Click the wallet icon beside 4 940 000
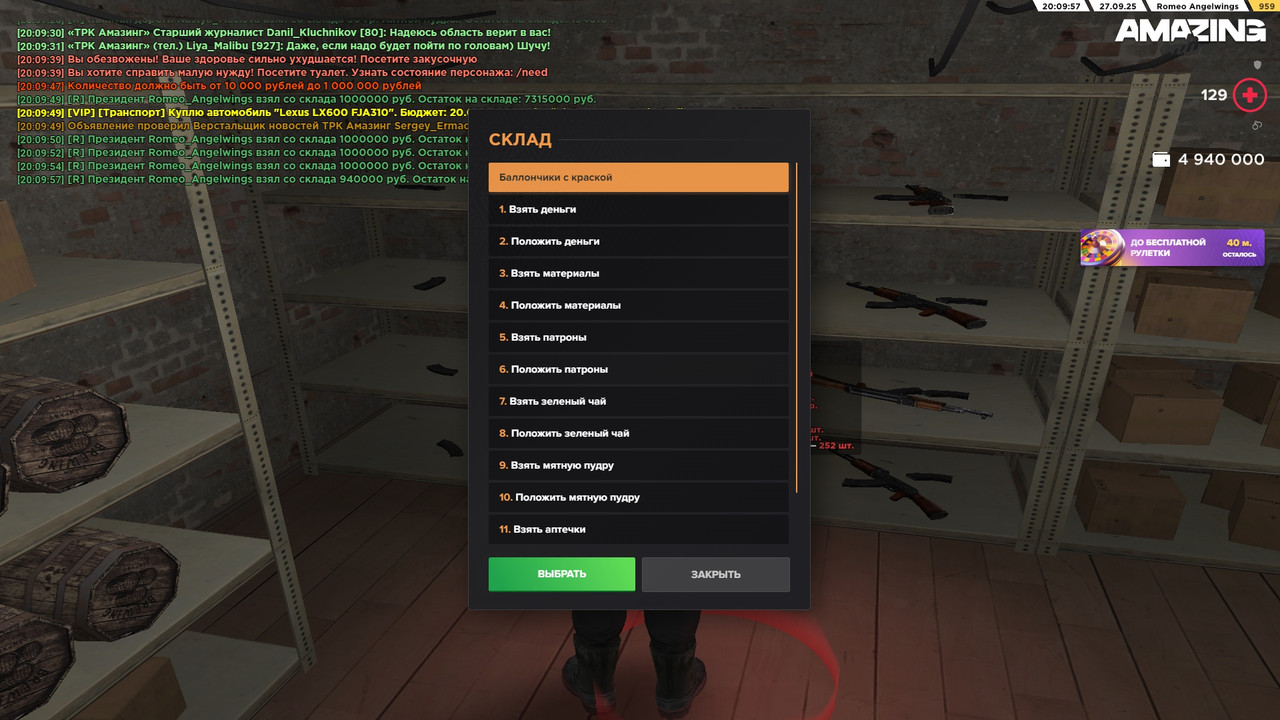The height and width of the screenshot is (720, 1280). [x=1161, y=159]
